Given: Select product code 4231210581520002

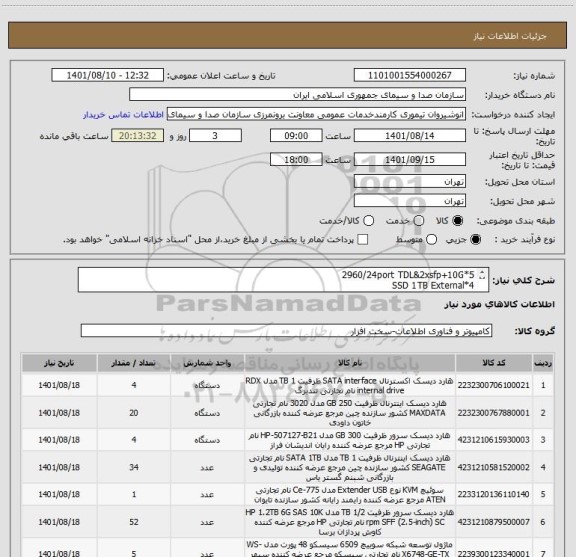Looking at the screenshot, I should 493,467.
